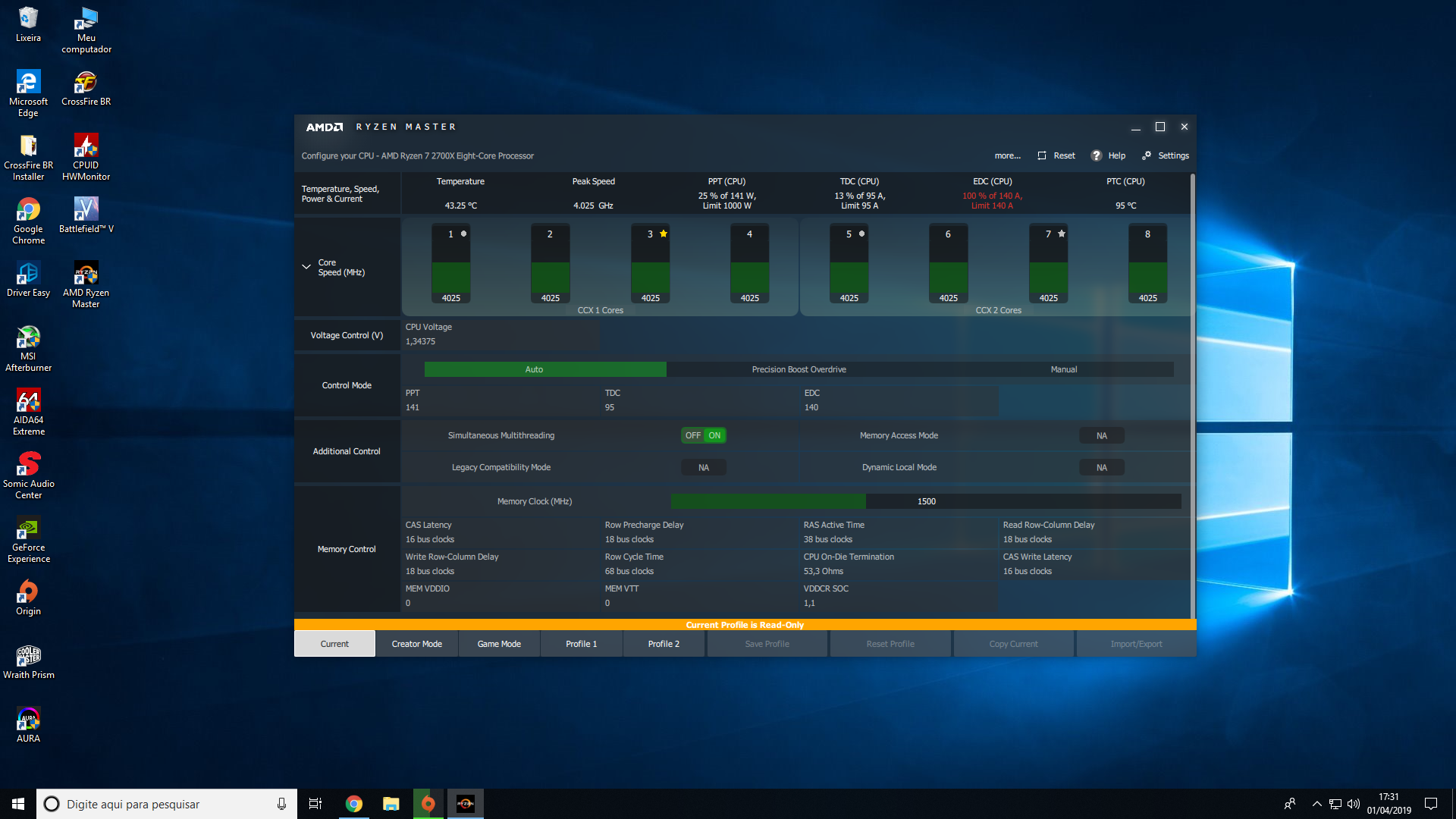Image resolution: width=1456 pixels, height=819 pixels.
Task: Click core 8 speed bar
Action: pyautogui.click(x=1147, y=263)
